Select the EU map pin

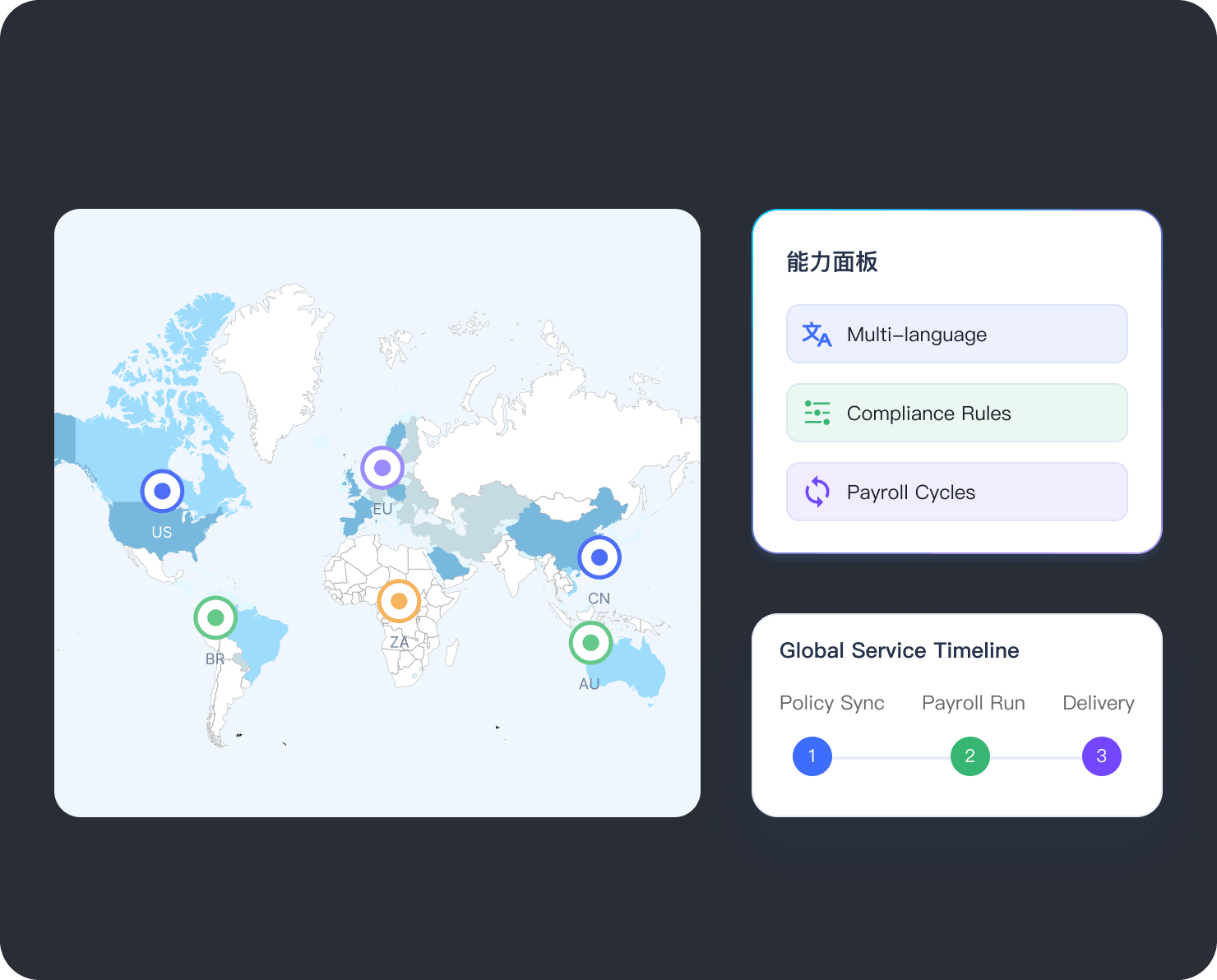coord(382,468)
